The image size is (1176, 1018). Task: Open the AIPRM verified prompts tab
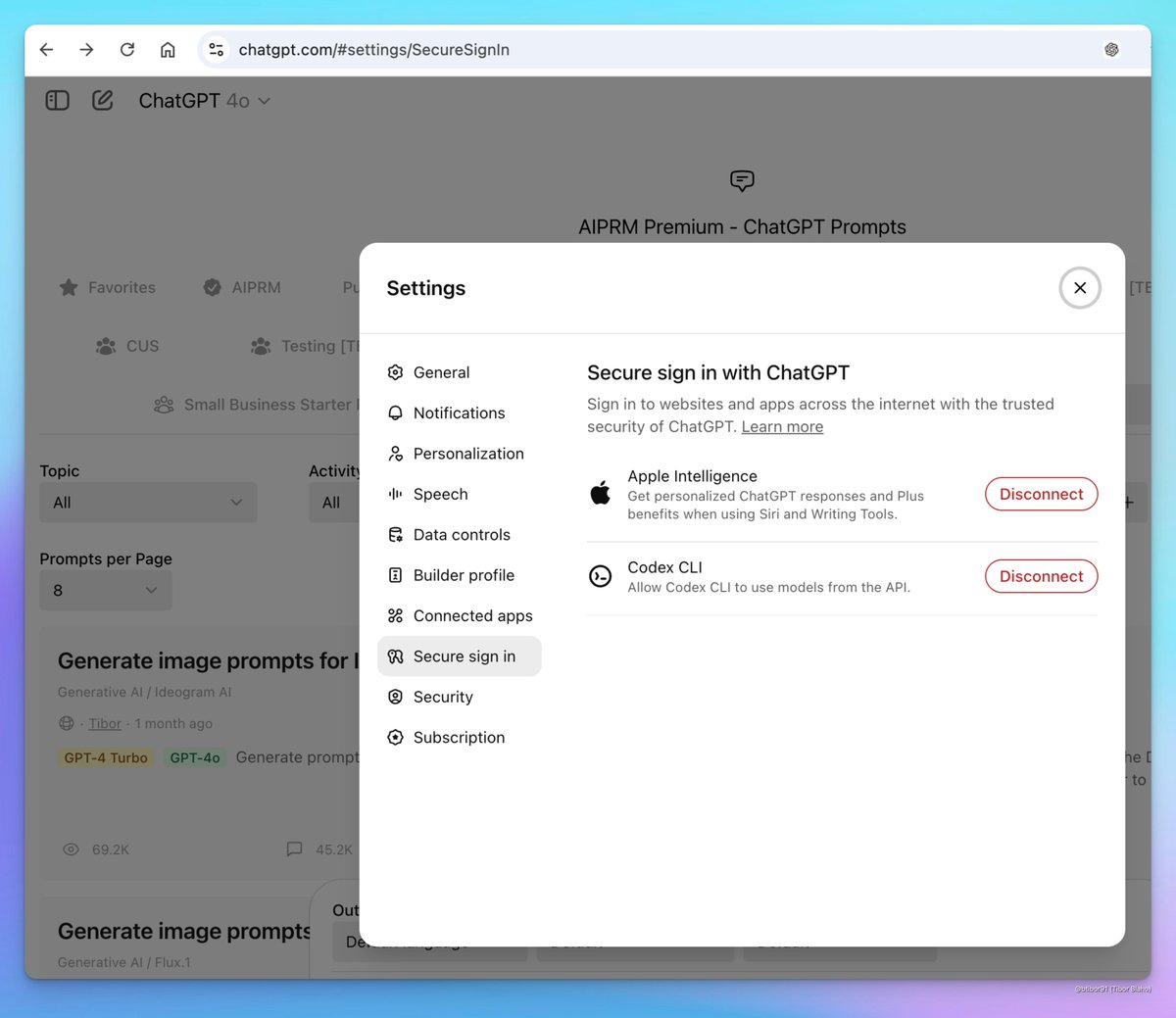click(242, 287)
